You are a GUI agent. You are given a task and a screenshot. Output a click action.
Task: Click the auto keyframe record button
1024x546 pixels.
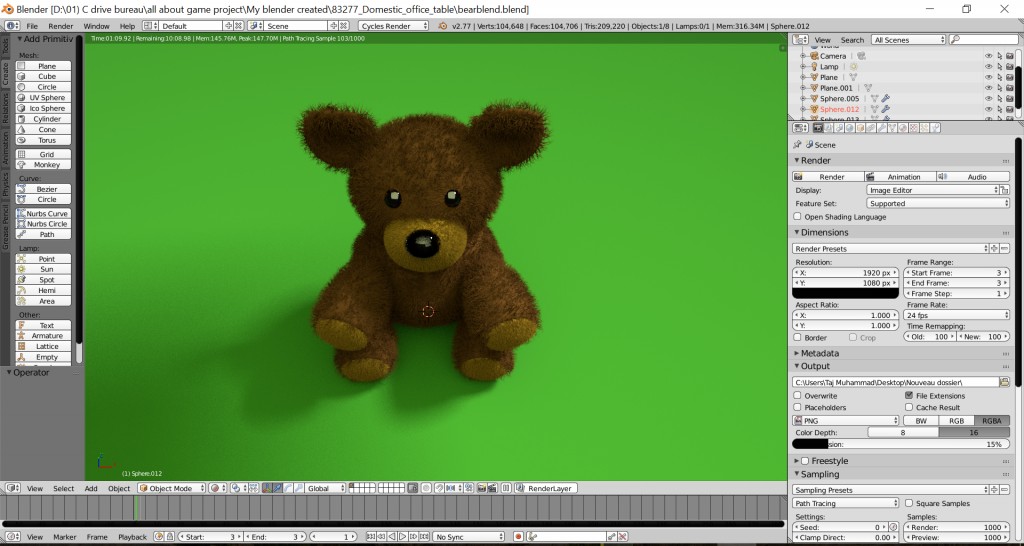[518, 537]
